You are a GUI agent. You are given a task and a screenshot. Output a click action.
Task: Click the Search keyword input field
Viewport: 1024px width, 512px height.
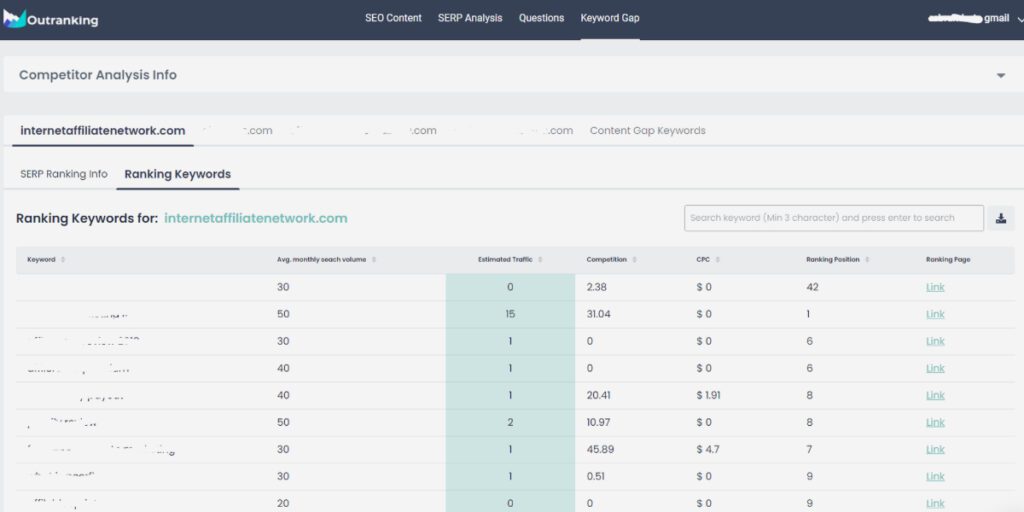click(x=834, y=218)
